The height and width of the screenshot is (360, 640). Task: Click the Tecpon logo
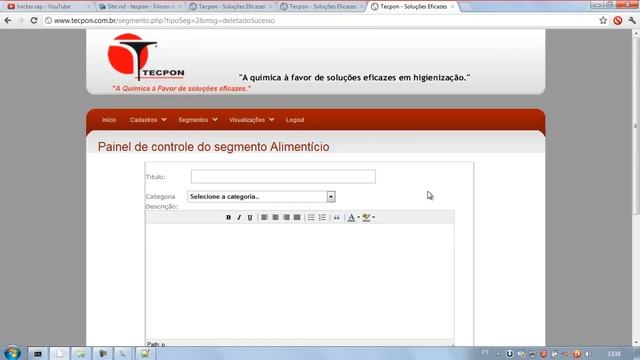146,57
